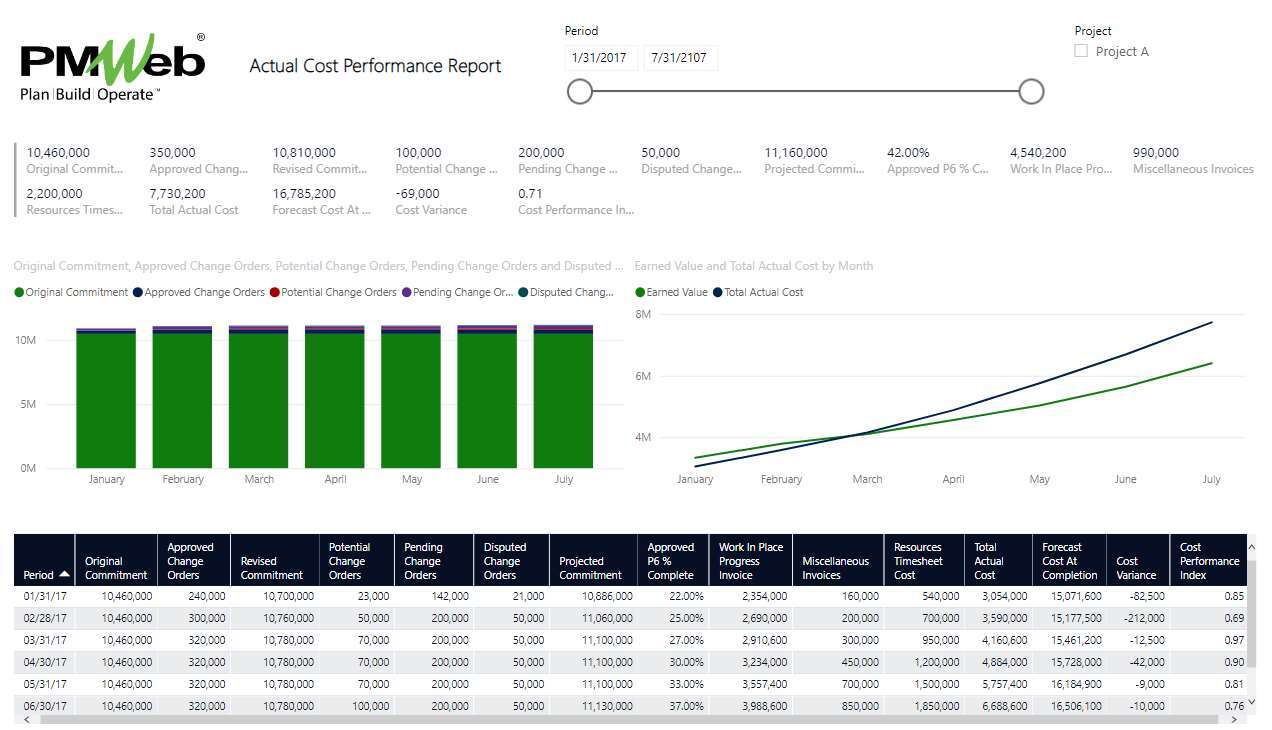Click the Approved Change Orders legend marker

[x=139, y=293]
